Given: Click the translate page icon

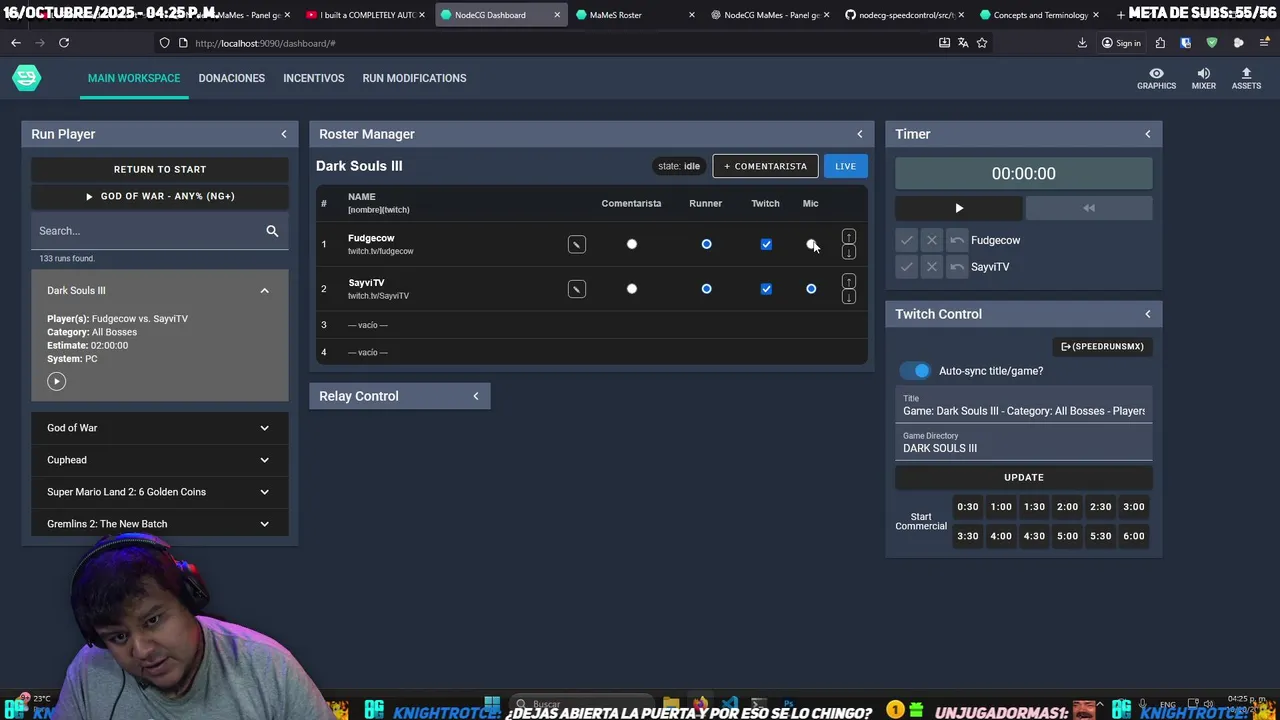Looking at the screenshot, I should 963,43.
